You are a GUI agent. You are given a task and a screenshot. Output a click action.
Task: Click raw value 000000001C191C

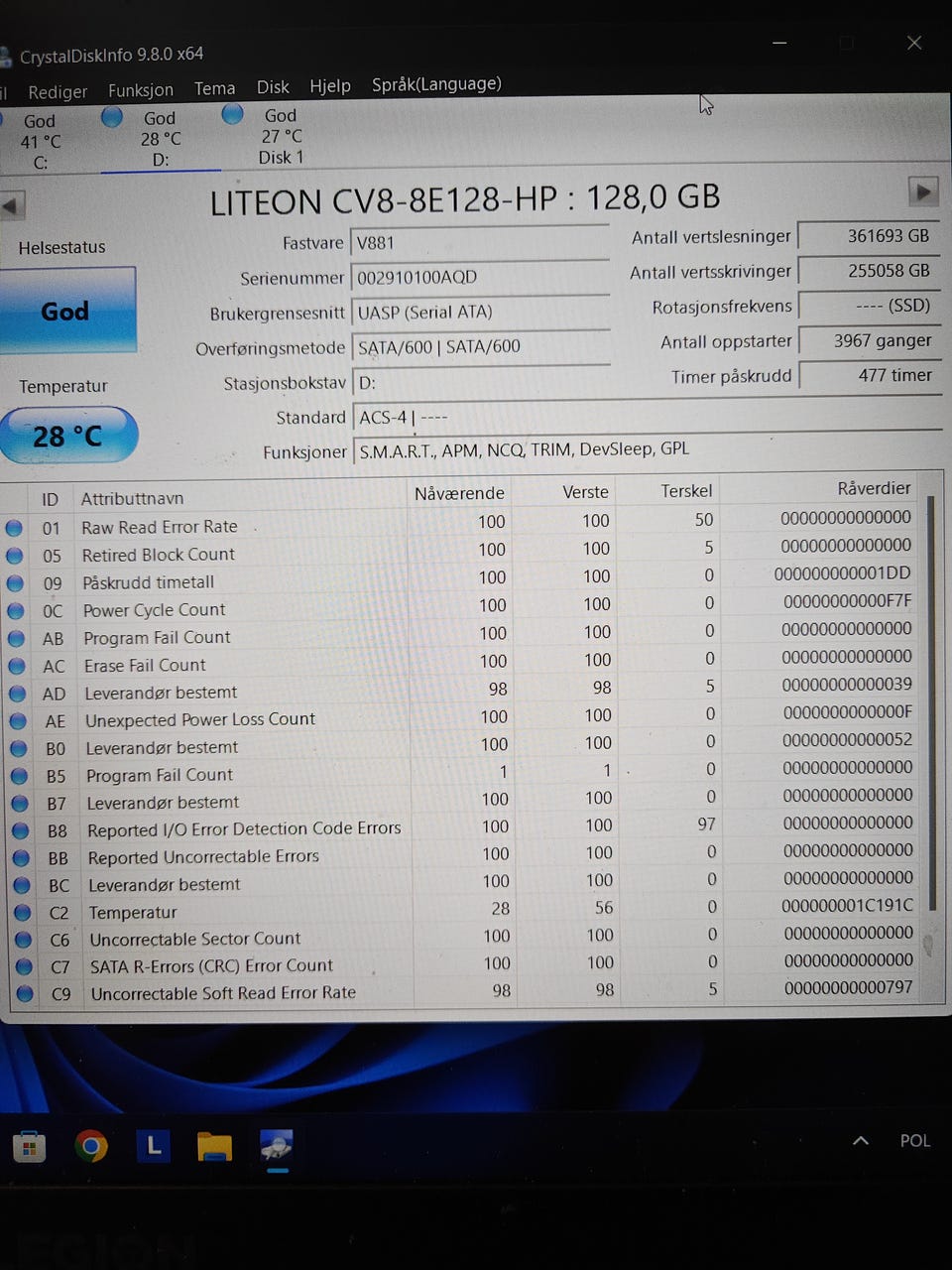[847, 905]
